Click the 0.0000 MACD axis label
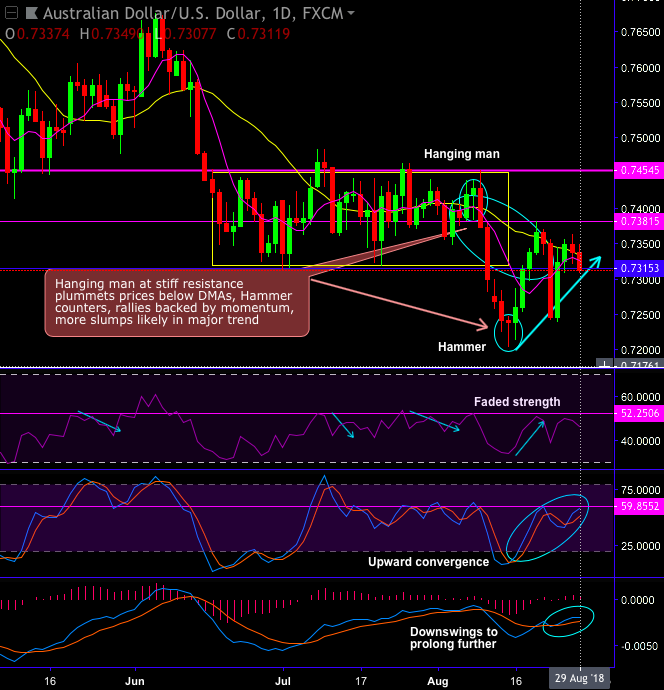 coord(640,600)
